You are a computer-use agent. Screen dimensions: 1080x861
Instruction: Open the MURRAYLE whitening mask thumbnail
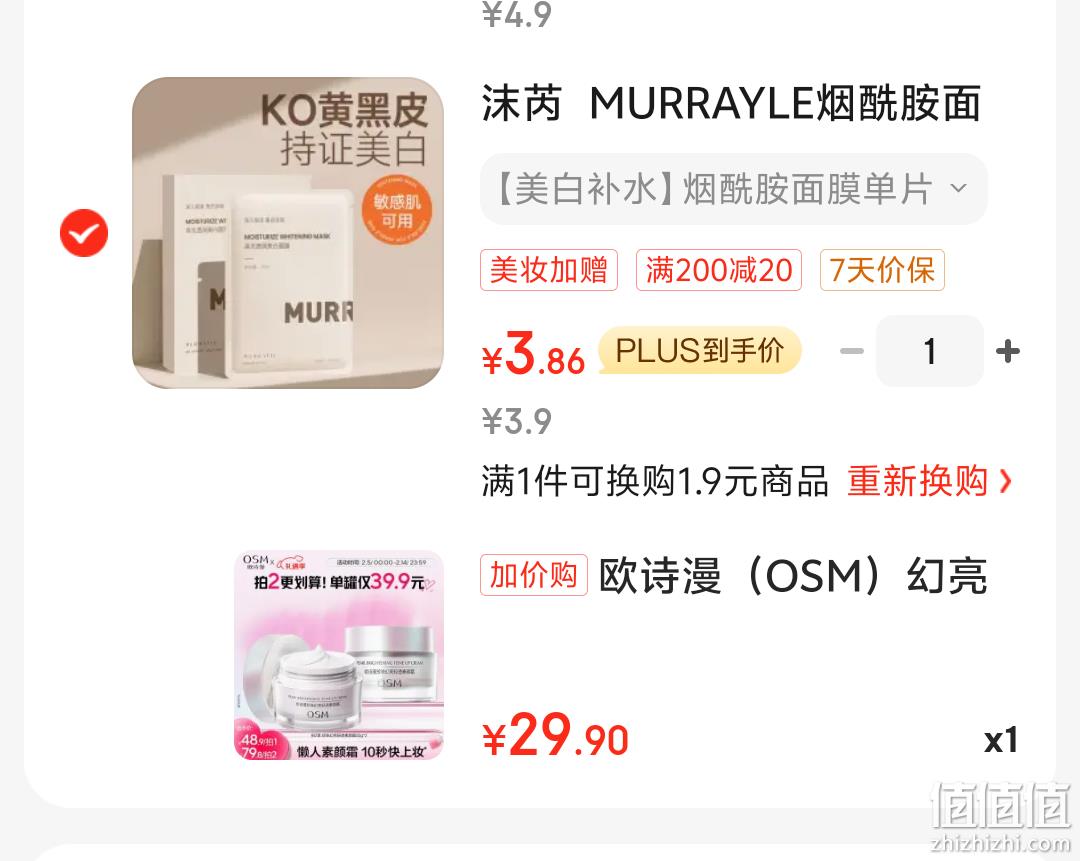pyautogui.click(x=288, y=233)
